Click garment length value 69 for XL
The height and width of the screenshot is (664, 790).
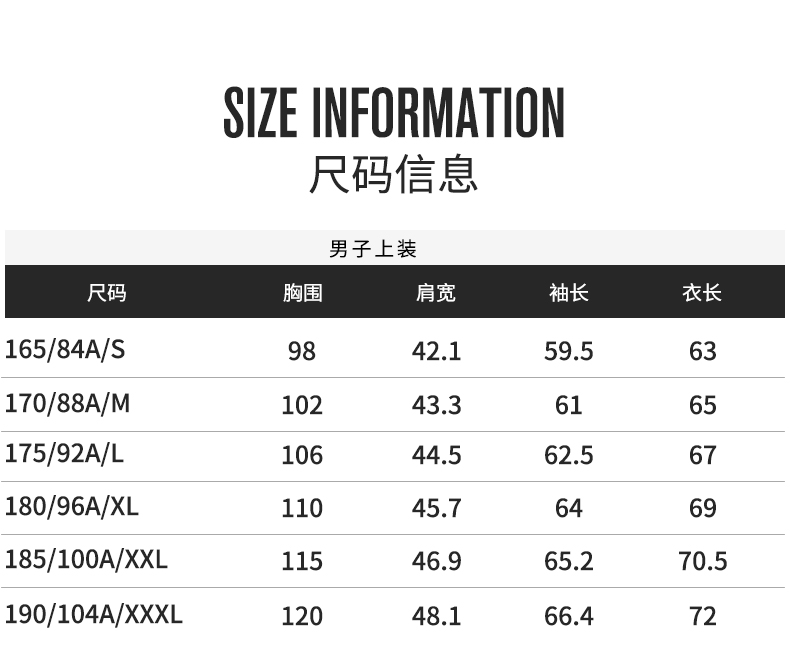point(703,508)
